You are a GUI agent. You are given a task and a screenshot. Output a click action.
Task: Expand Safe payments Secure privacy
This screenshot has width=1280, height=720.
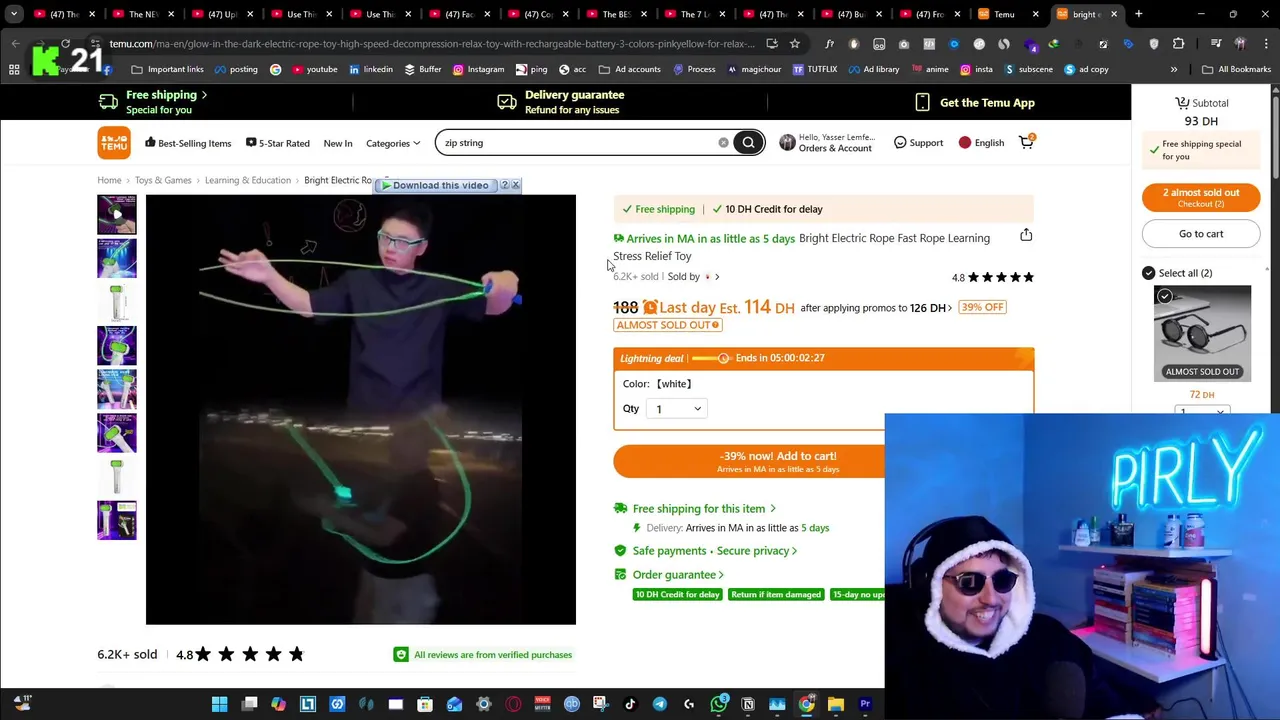click(x=714, y=551)
